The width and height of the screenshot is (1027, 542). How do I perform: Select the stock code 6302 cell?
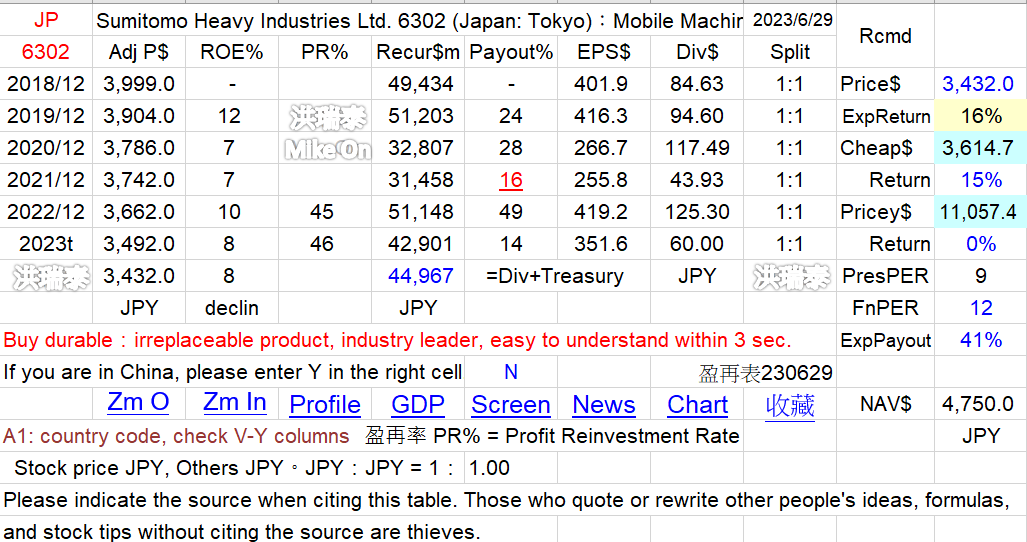click(46, 52)
